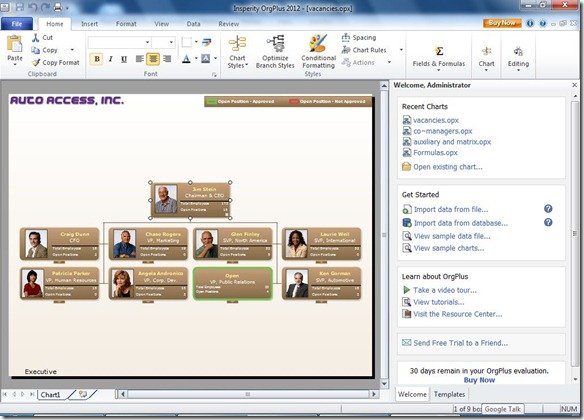Select the Chart1 sheet tab
Screen dimensions: 584x420
[50, 394]
